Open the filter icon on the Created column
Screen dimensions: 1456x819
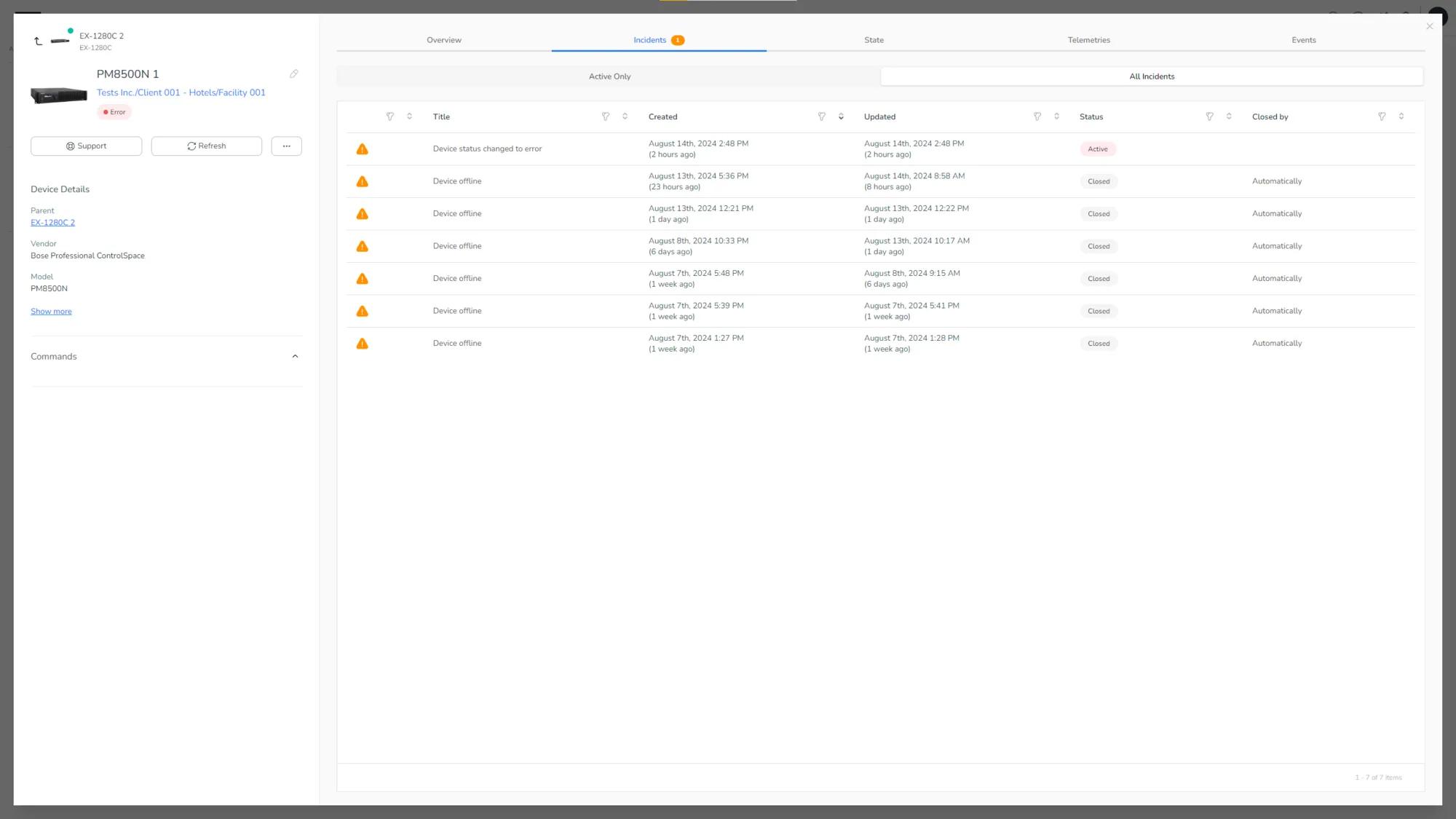click(822, 116)
